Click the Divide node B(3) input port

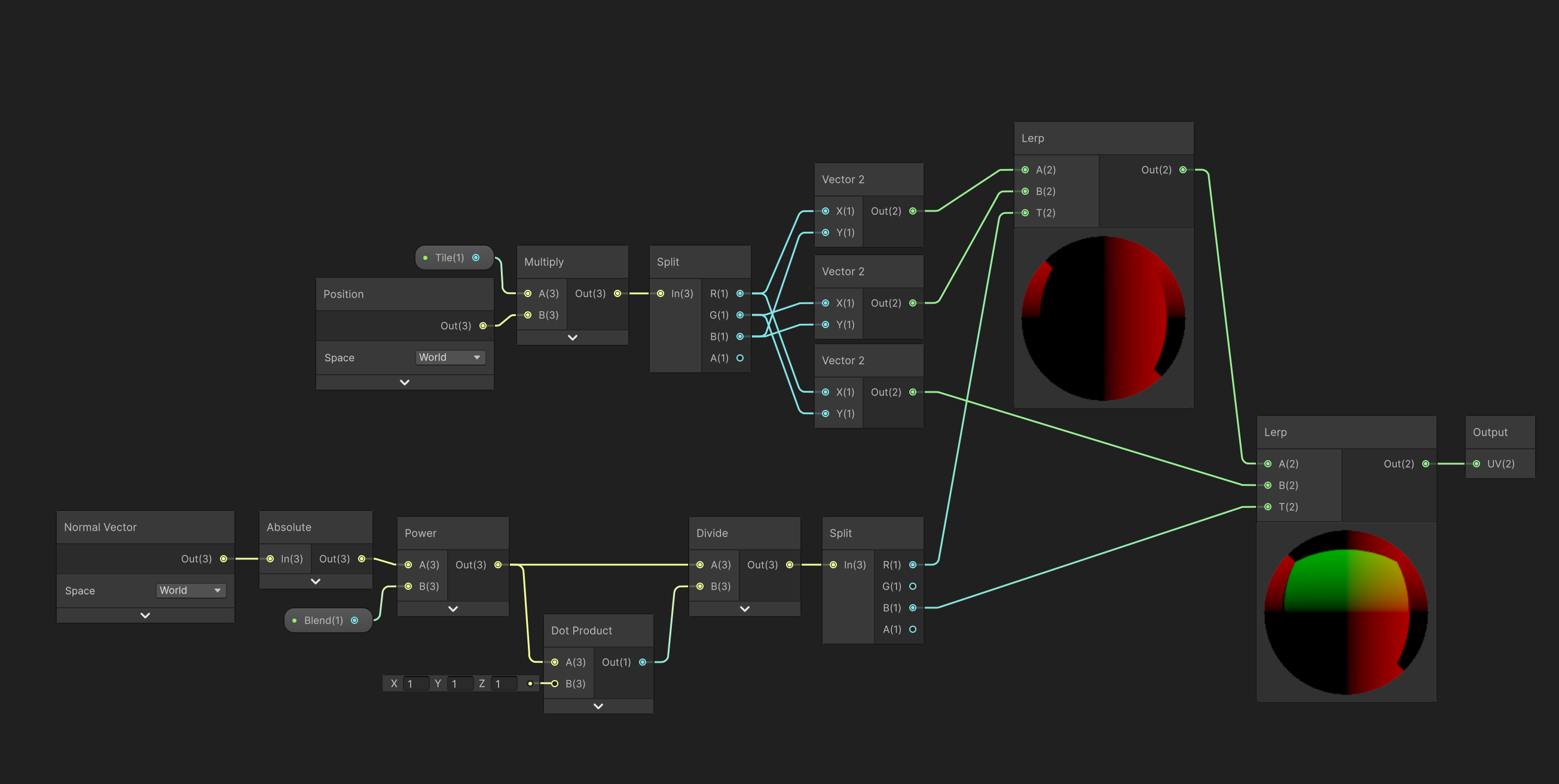pyautogui.click(x=700, y=586)
